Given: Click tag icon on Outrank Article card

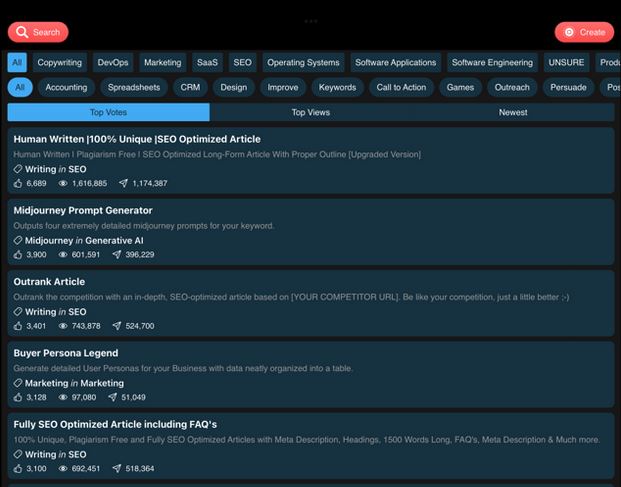Looking at the screenshot, I should [x=18, y=312].
